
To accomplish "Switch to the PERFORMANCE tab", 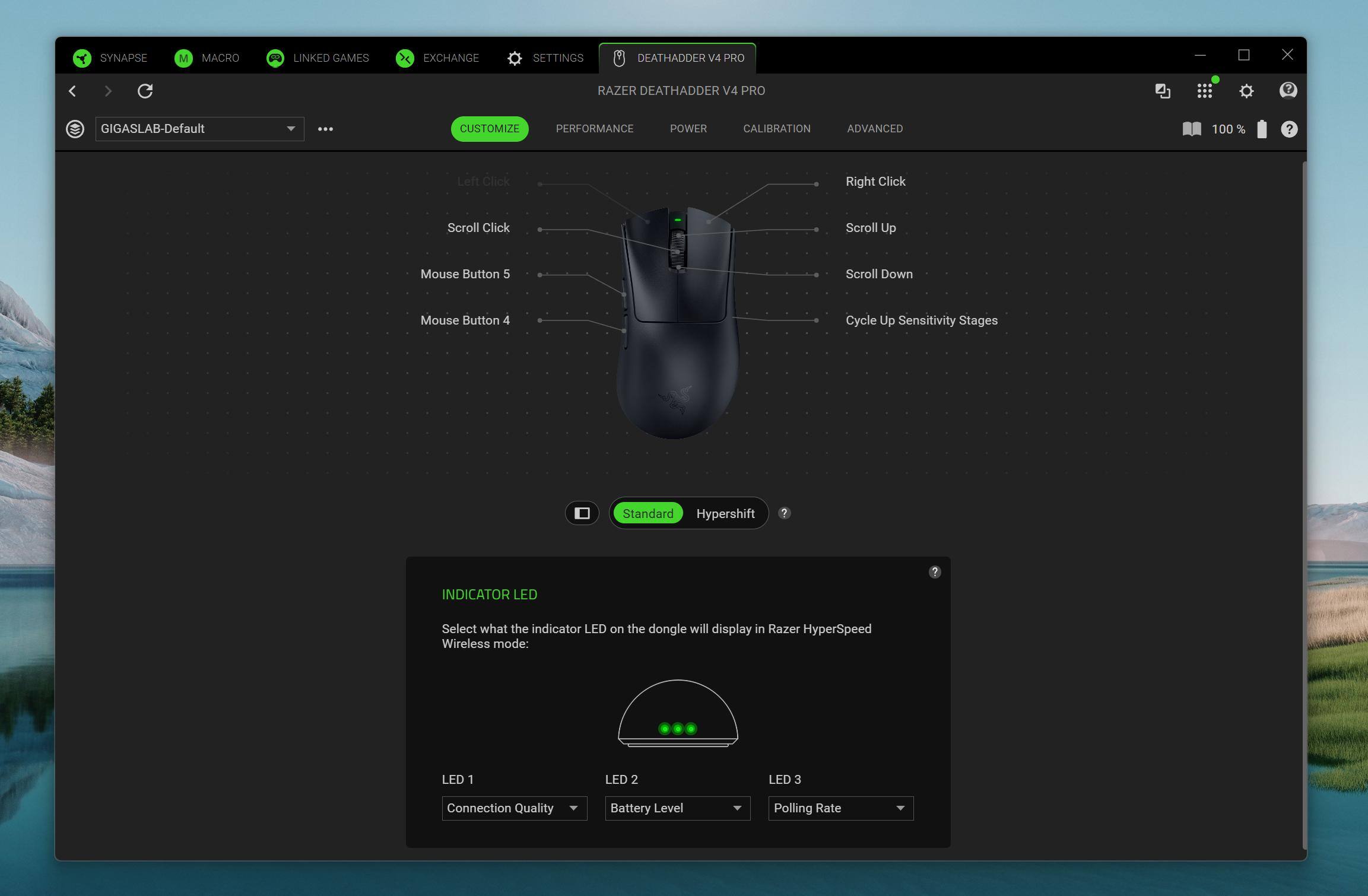I will (594, 129).
